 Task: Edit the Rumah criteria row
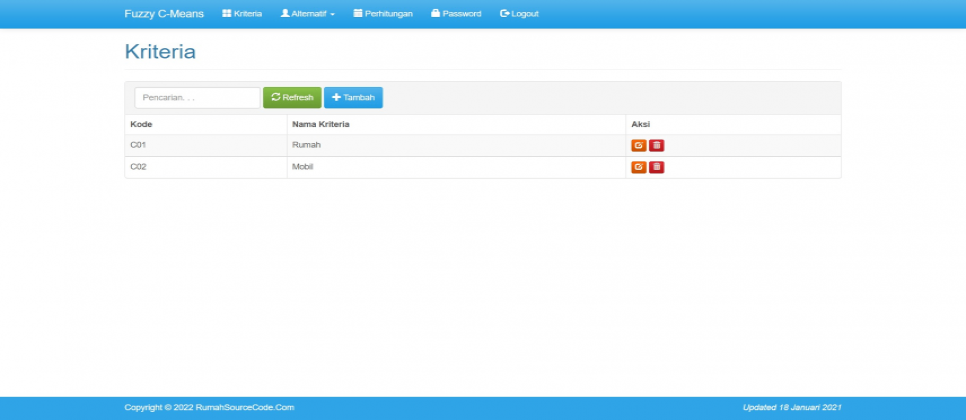638,145
